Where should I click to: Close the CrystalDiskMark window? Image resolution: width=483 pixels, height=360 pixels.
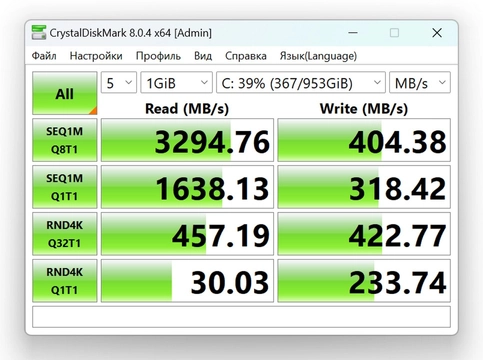[437, 33]
